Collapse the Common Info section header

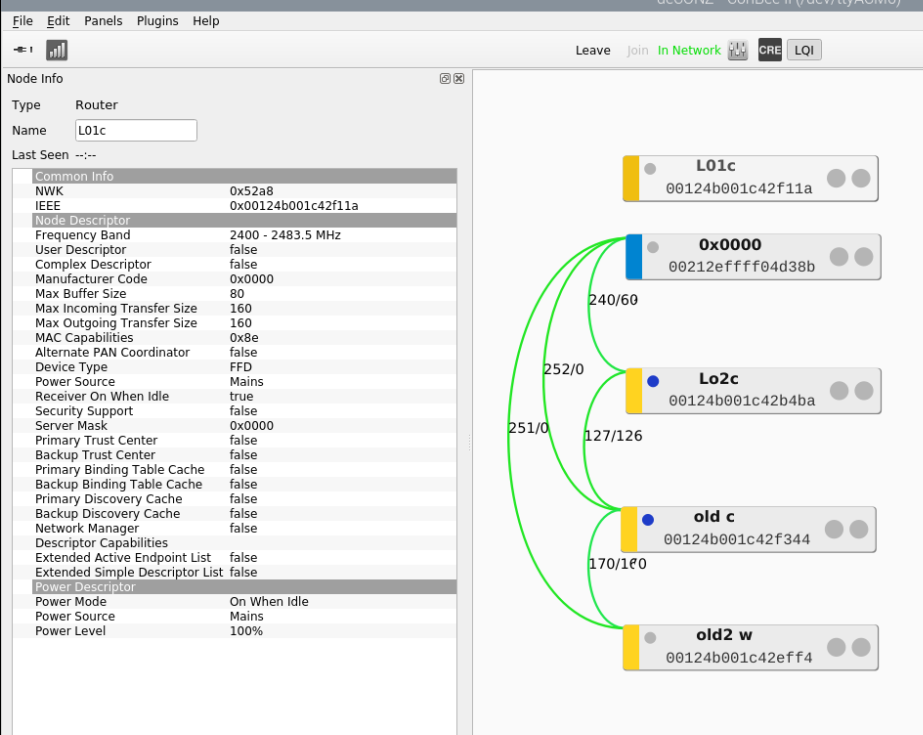point(244,176)
